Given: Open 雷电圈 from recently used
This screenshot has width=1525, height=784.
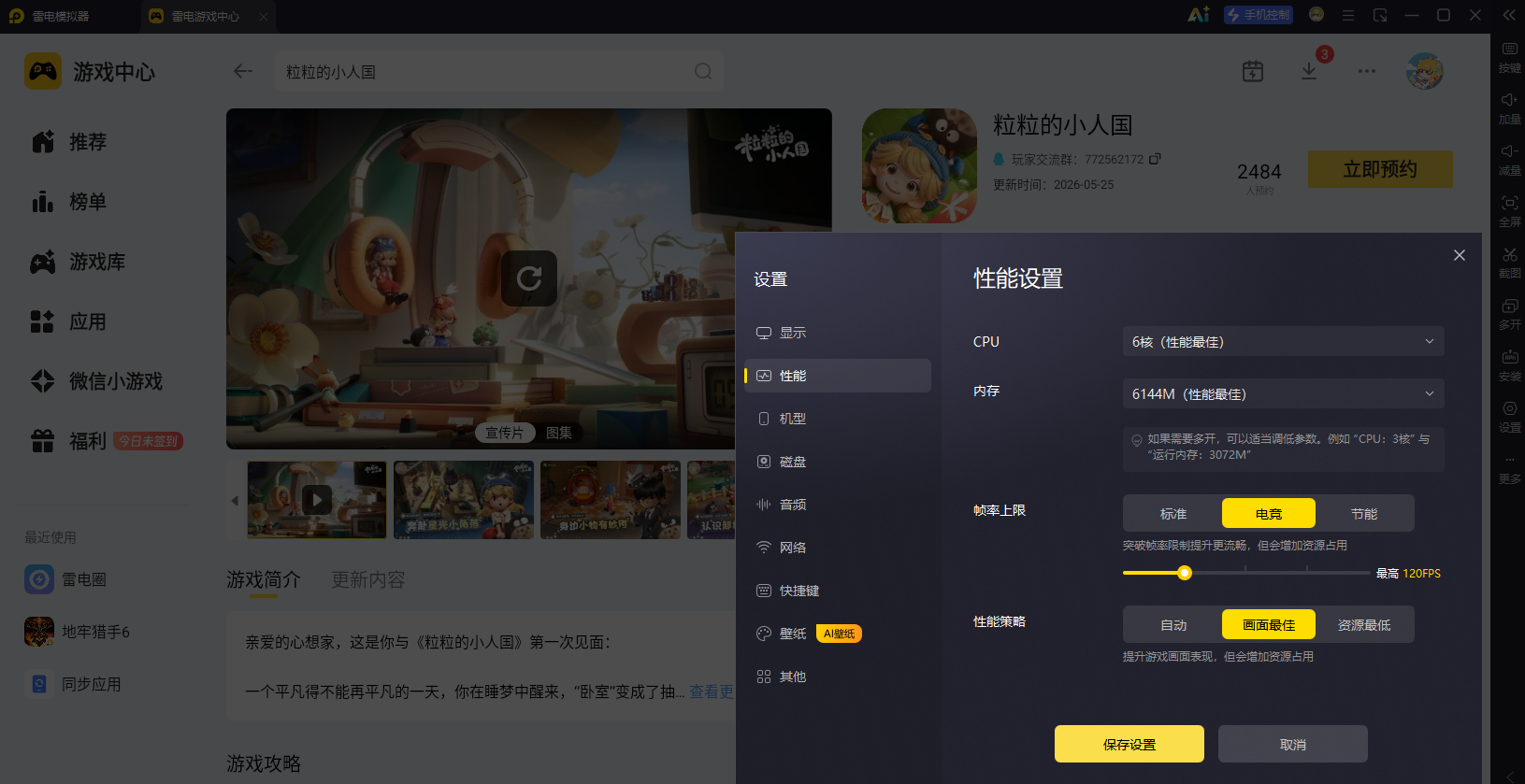Looking at the screenshot, I should [65, 579].
